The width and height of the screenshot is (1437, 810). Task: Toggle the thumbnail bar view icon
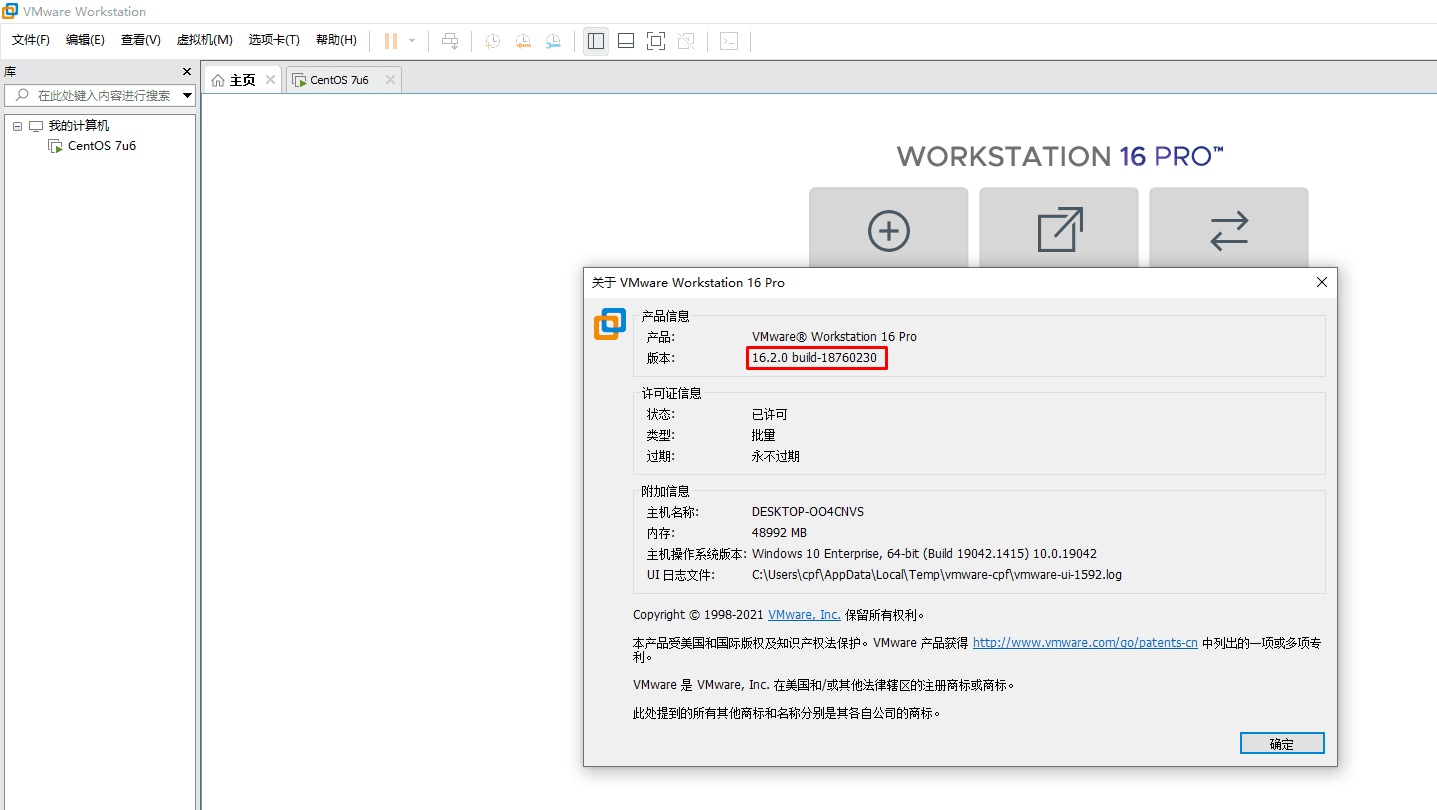(x=626, y=41)
